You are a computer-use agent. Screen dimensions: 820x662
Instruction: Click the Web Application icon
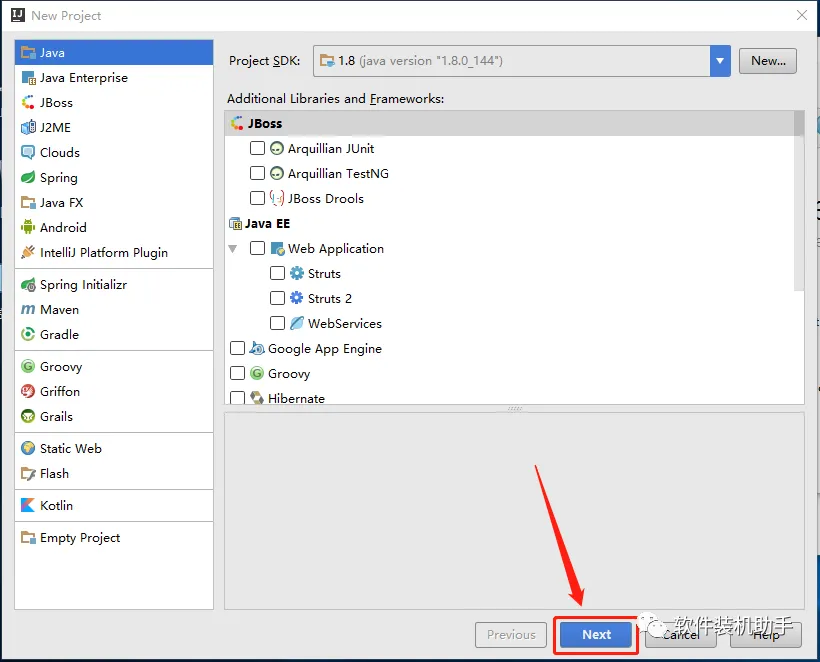pos(278,248)
